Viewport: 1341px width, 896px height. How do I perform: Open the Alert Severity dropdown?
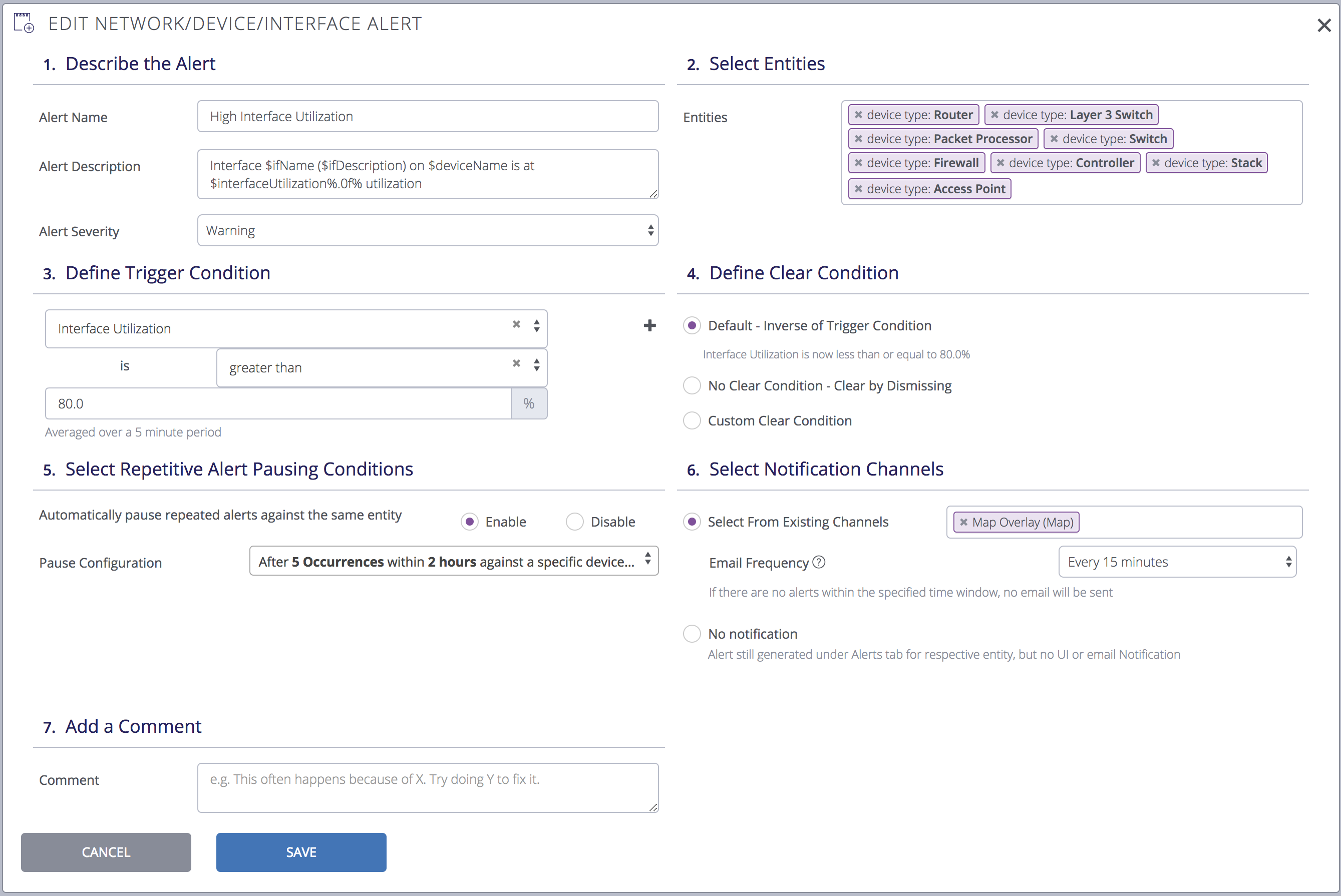[x=428, y=230]
